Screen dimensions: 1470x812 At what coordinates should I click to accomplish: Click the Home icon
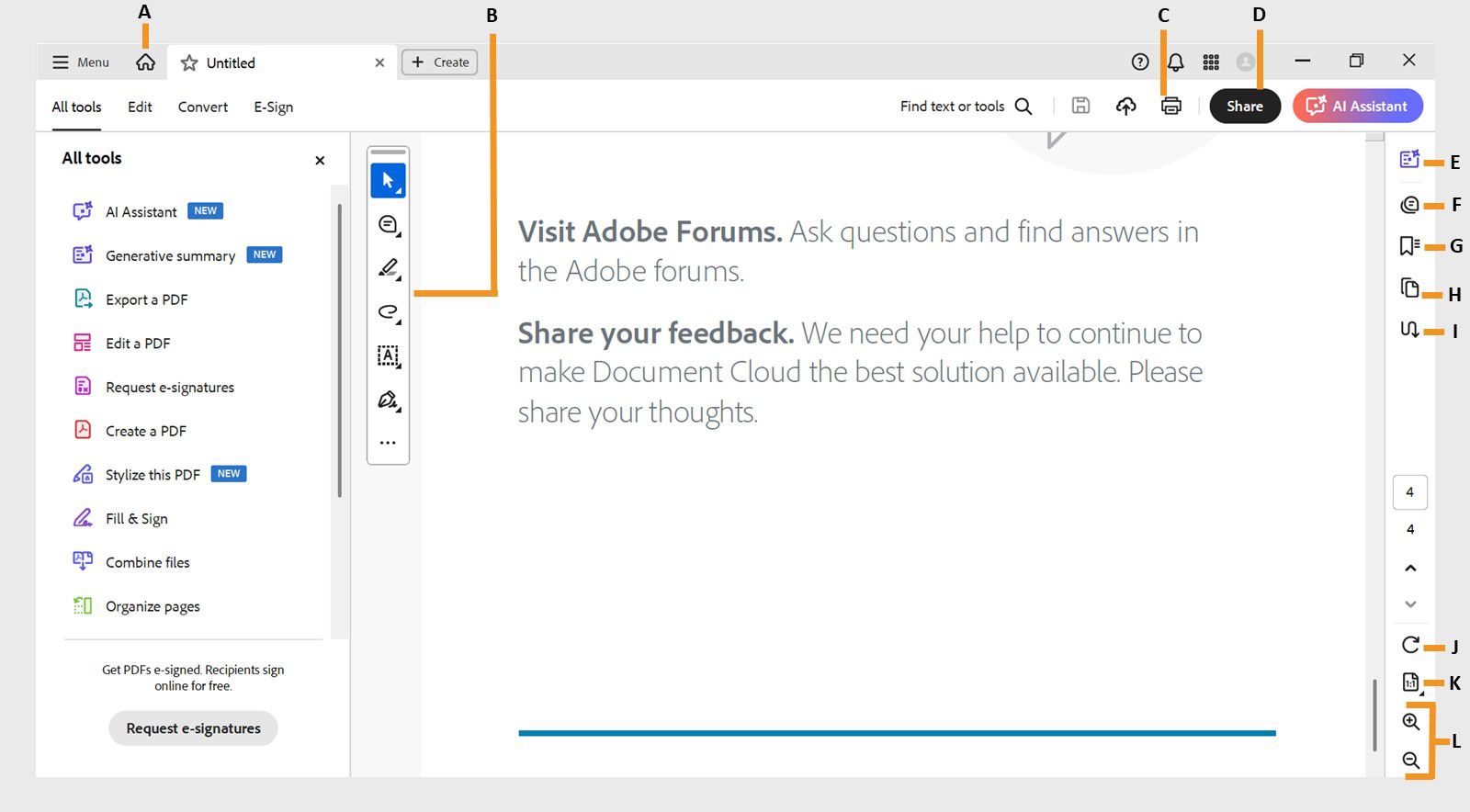click(145, 62)
